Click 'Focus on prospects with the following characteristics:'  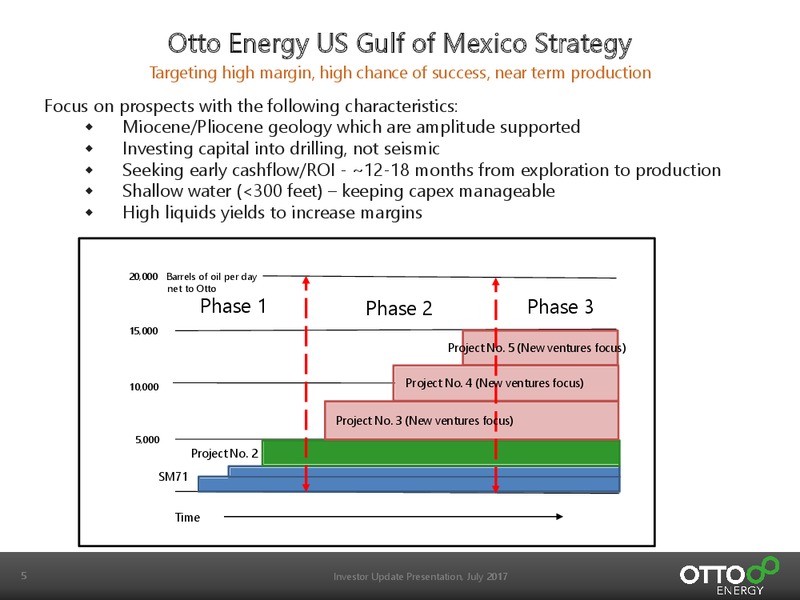[251, 106]
